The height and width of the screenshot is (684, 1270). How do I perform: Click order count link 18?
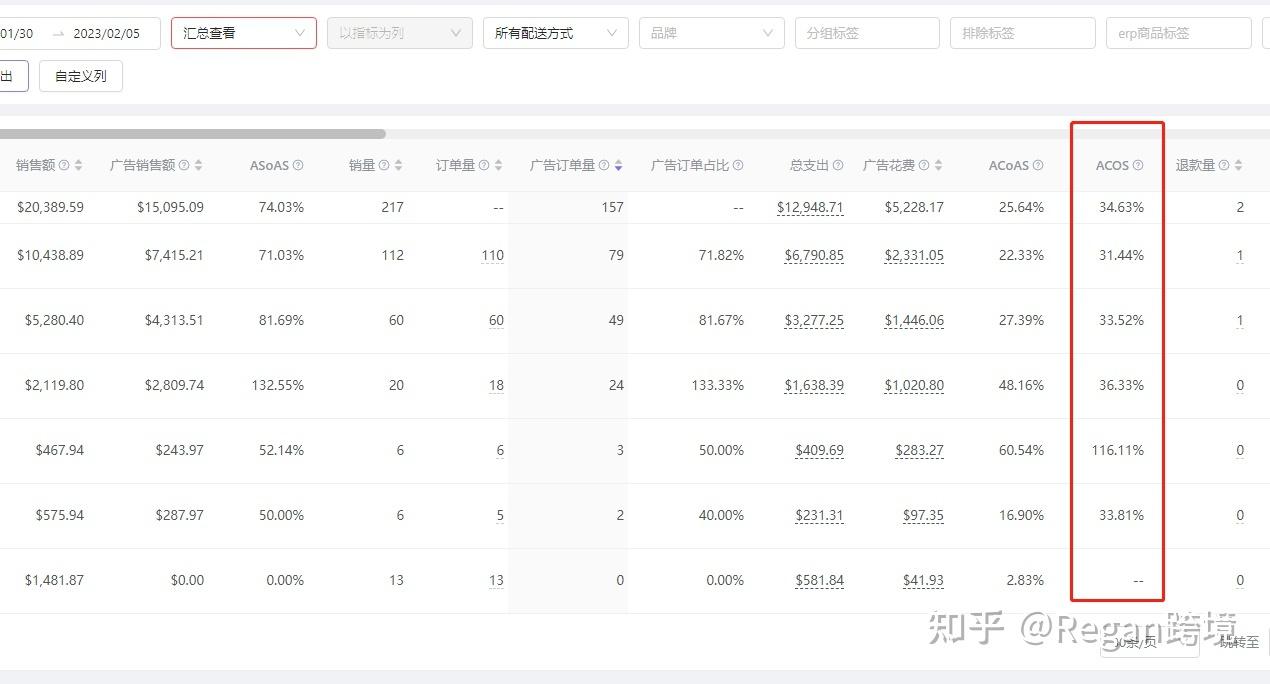pyautogui.click(x=496, y=386)
